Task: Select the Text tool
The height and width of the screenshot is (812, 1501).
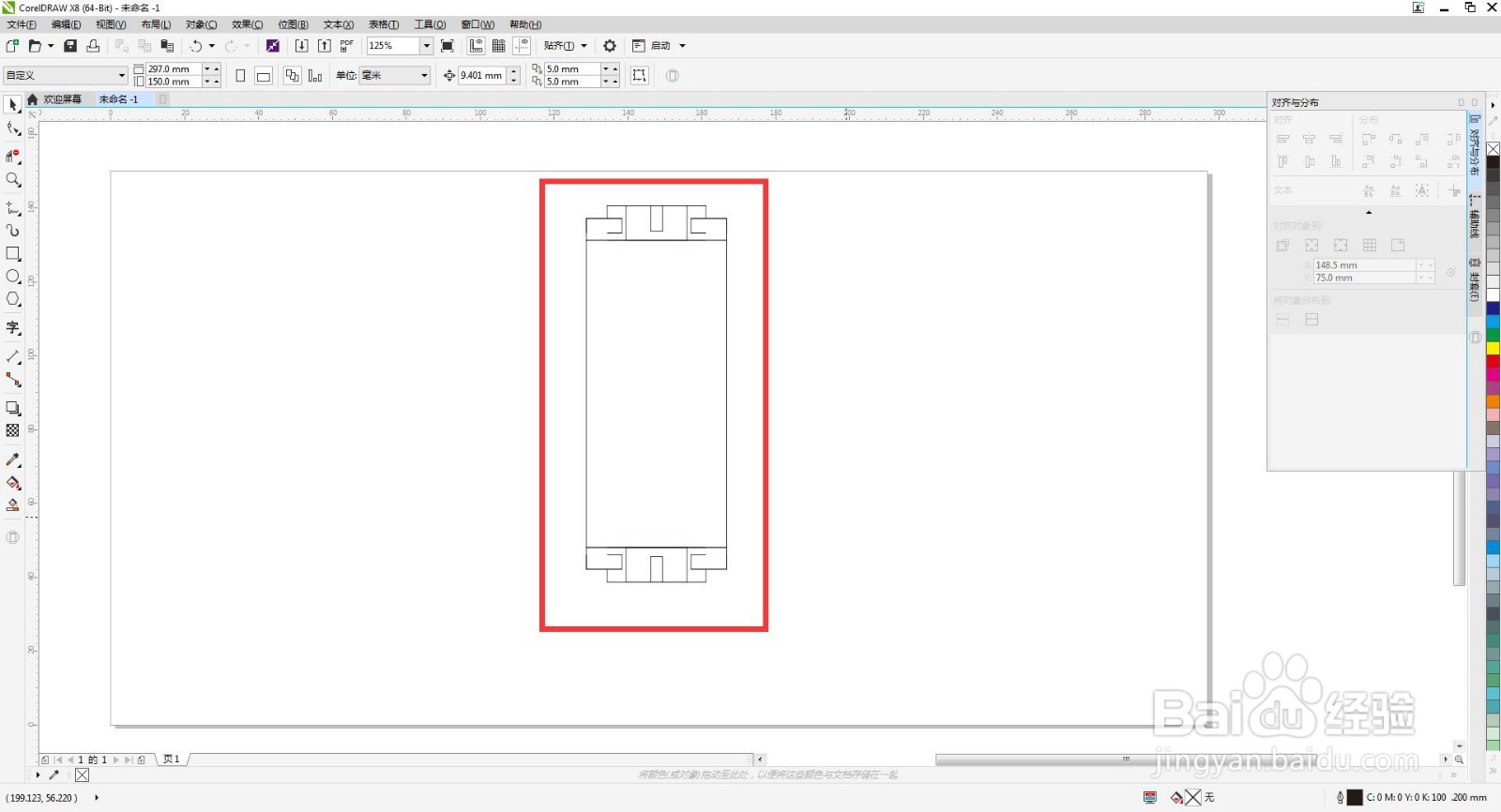Action: click(x=13, y=327)
